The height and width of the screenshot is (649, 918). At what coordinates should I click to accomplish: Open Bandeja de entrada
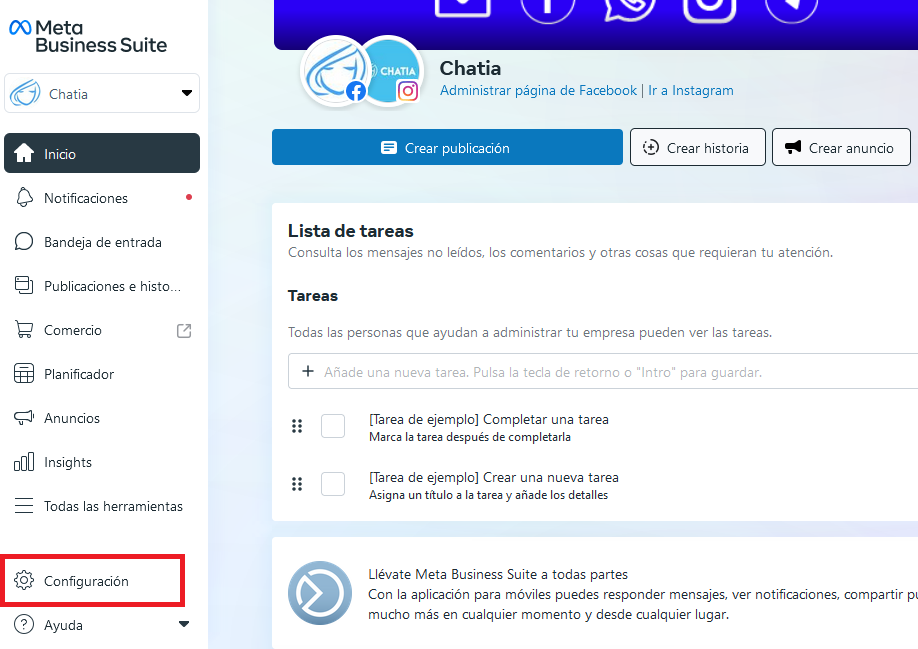(x=102, y=242)
